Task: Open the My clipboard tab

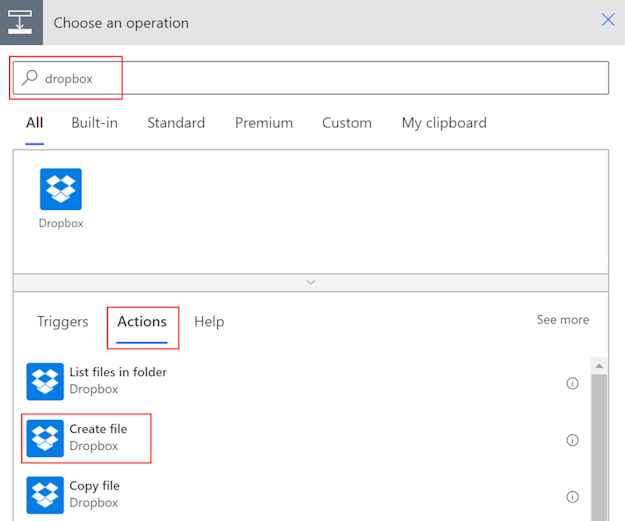Action: [444, 123]
